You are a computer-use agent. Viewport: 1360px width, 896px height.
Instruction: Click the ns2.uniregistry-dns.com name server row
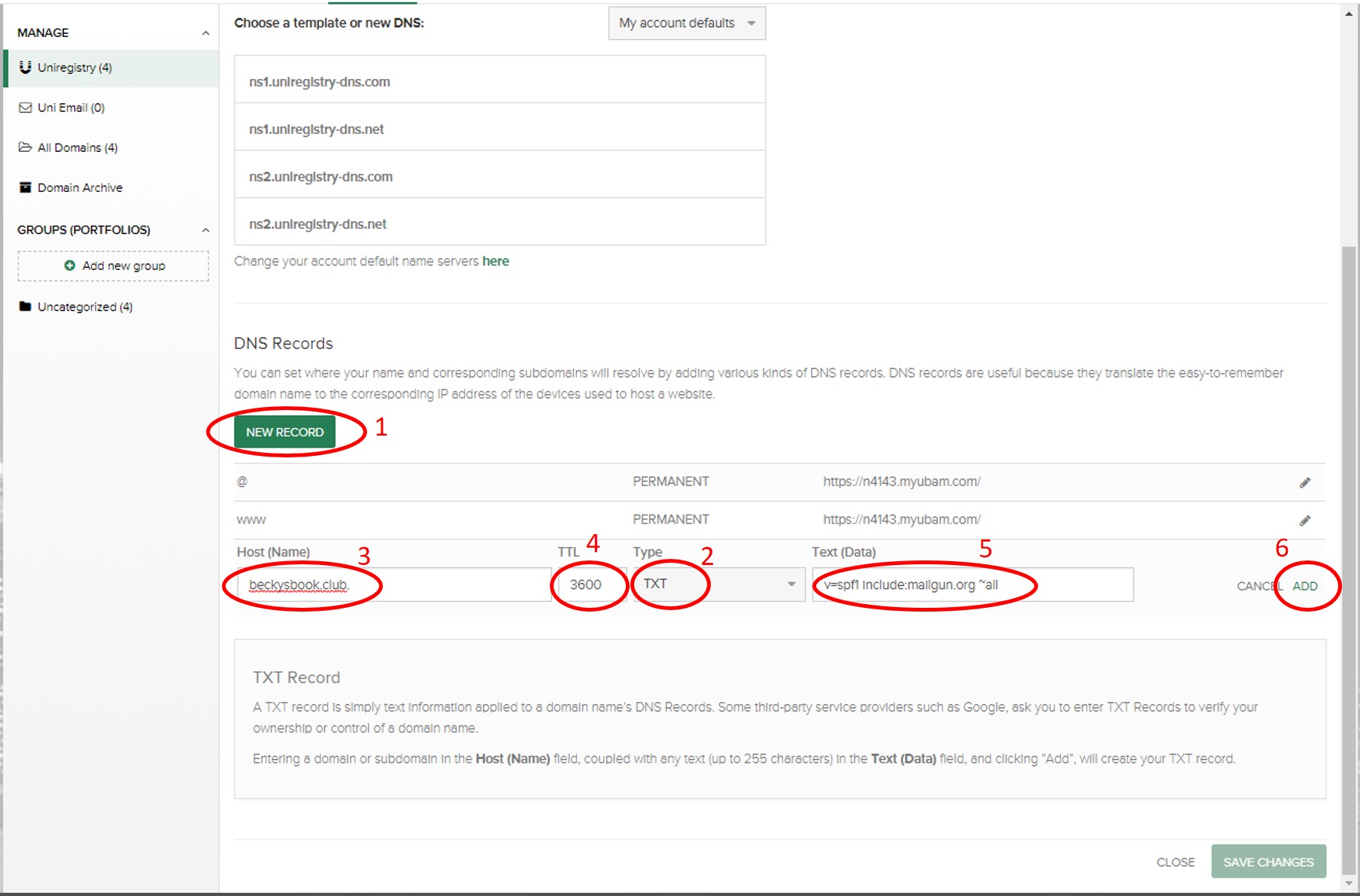click(x=499, y=175)
